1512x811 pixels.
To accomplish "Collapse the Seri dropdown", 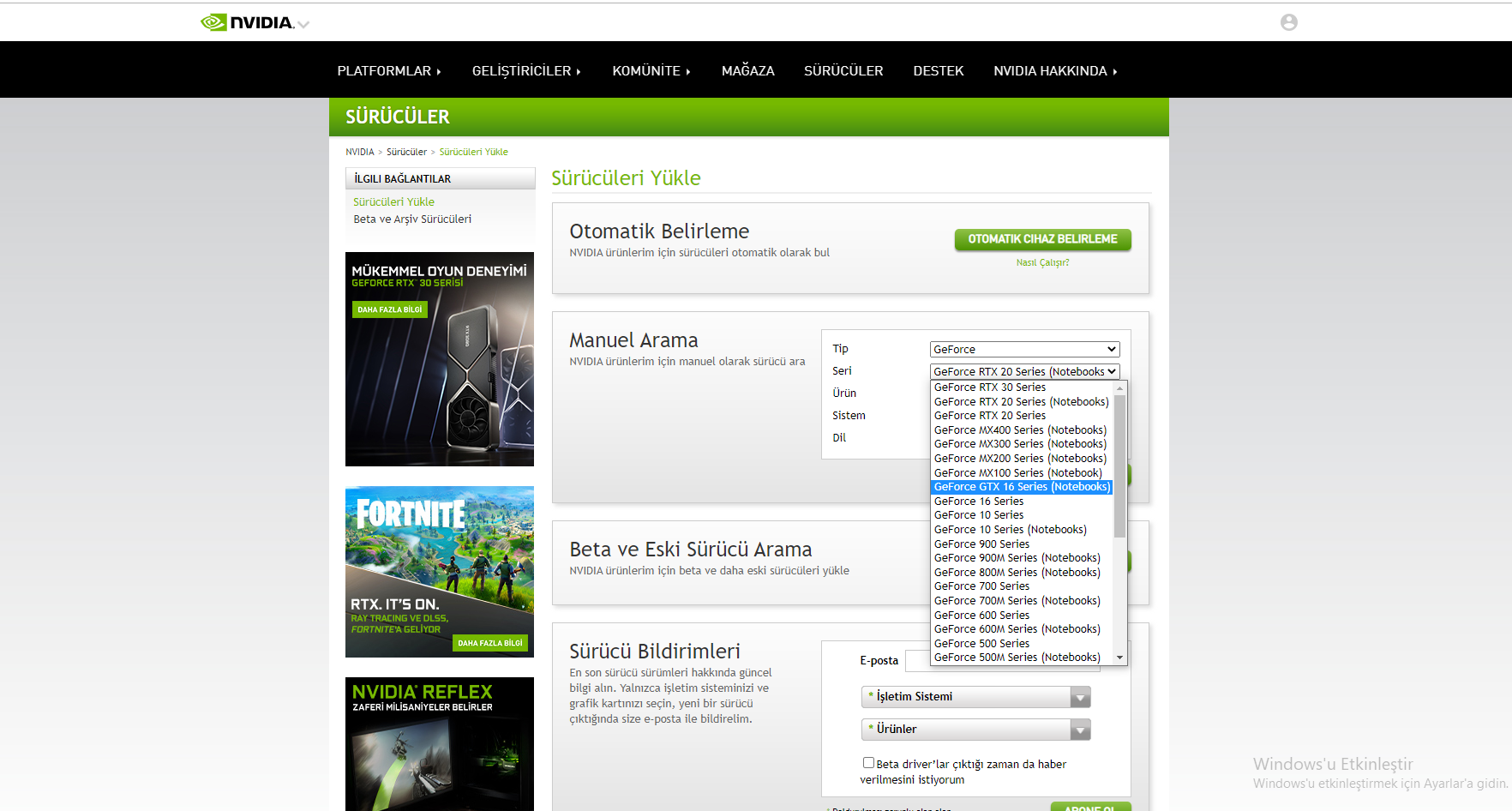I will point(1025,372).
